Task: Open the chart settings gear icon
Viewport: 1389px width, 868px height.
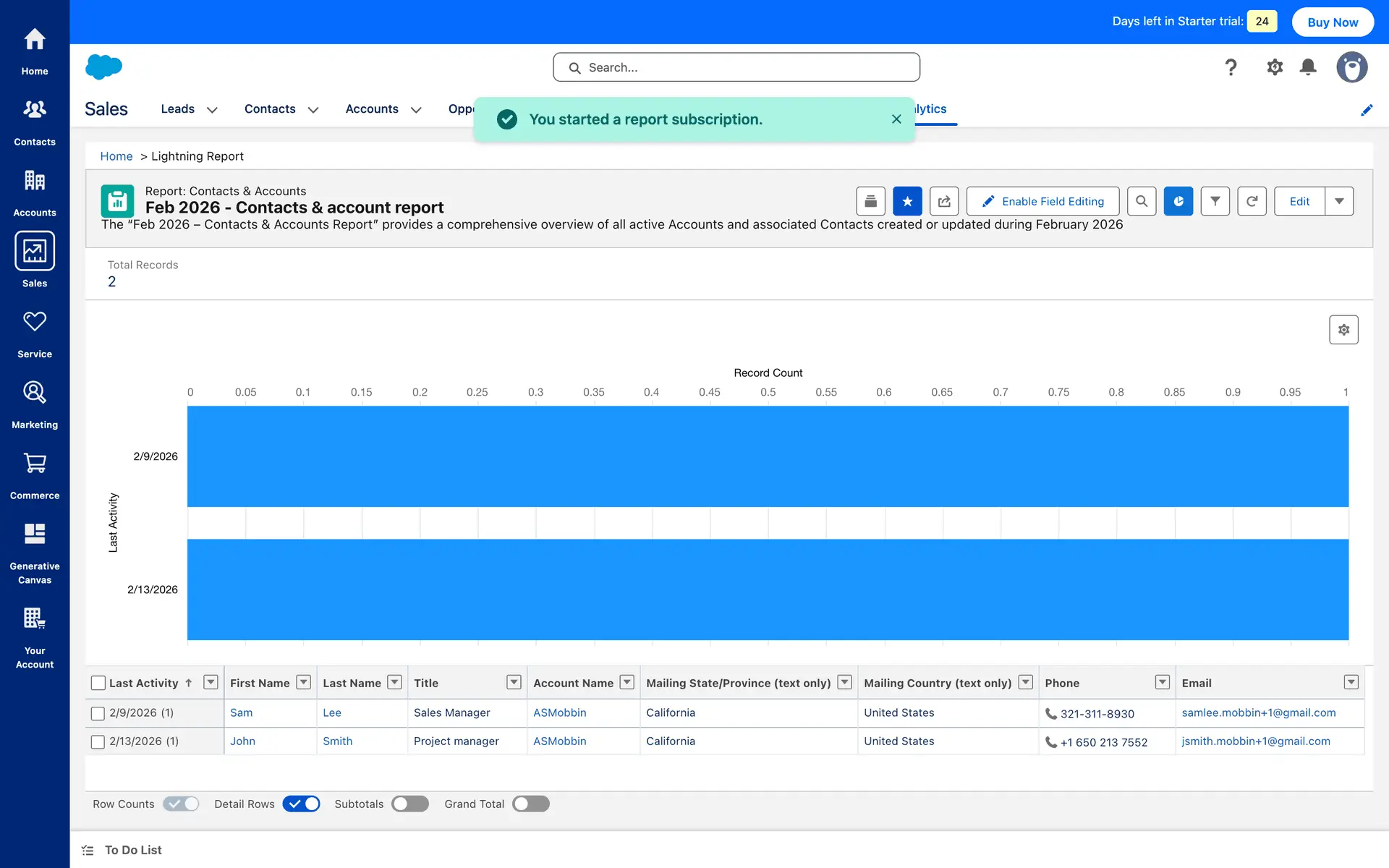Action: [1343, 330]
